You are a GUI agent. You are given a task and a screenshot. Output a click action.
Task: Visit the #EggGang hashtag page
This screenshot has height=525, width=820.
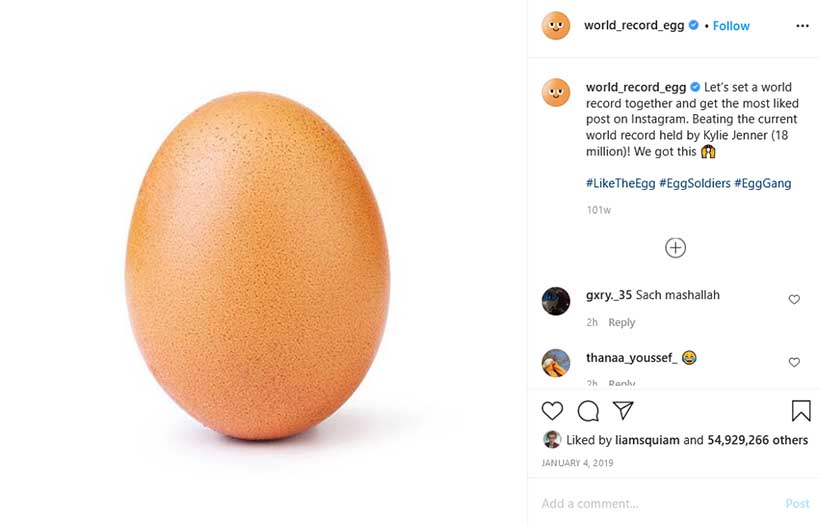(x=763, y=183)
